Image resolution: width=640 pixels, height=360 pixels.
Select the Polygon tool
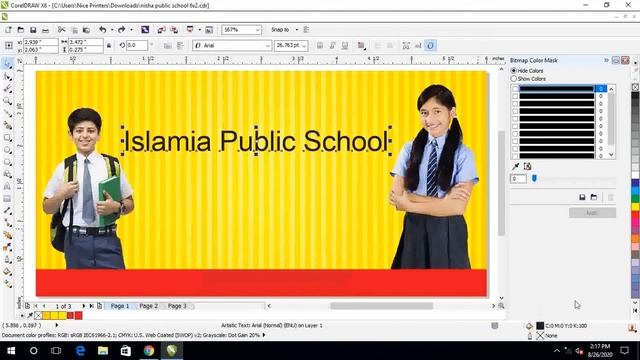tap(7, 162)
